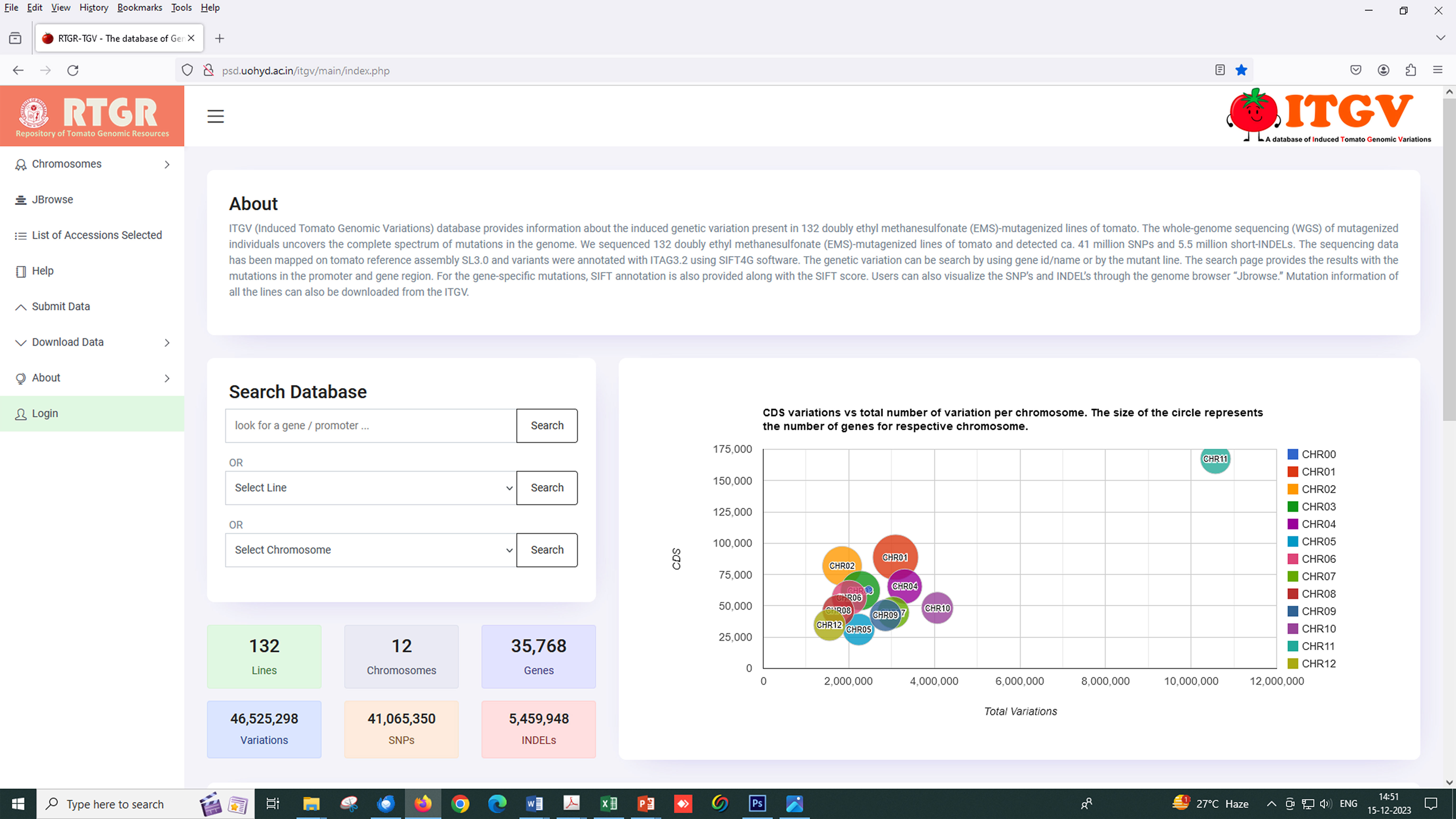This screenshot has height=819, width=1456.
Task: Open Task View on the taskbar
Action: [x=273, y=804]
